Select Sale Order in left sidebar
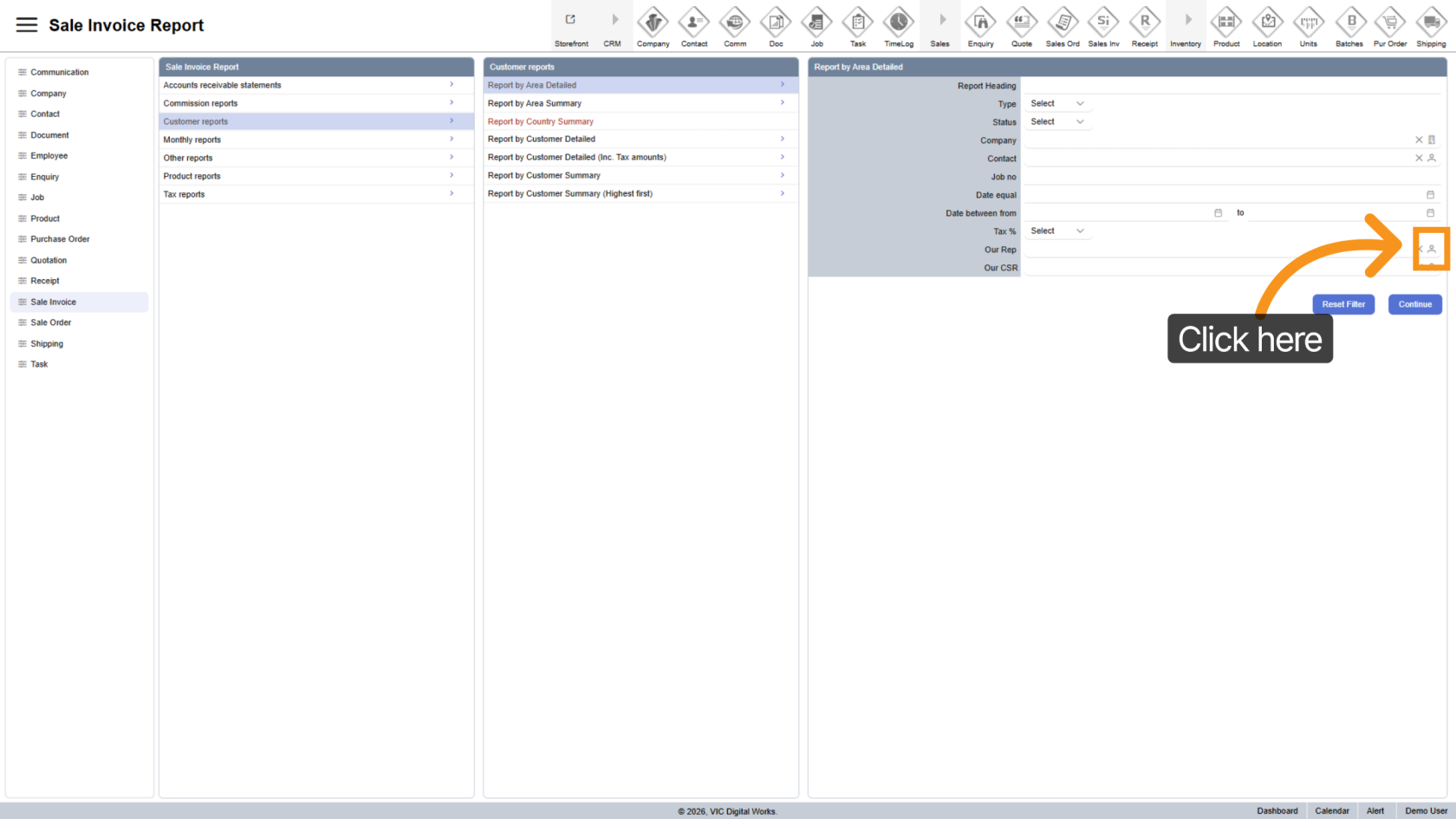Screen dimensions: 1456x819 (x=51, y=322)
